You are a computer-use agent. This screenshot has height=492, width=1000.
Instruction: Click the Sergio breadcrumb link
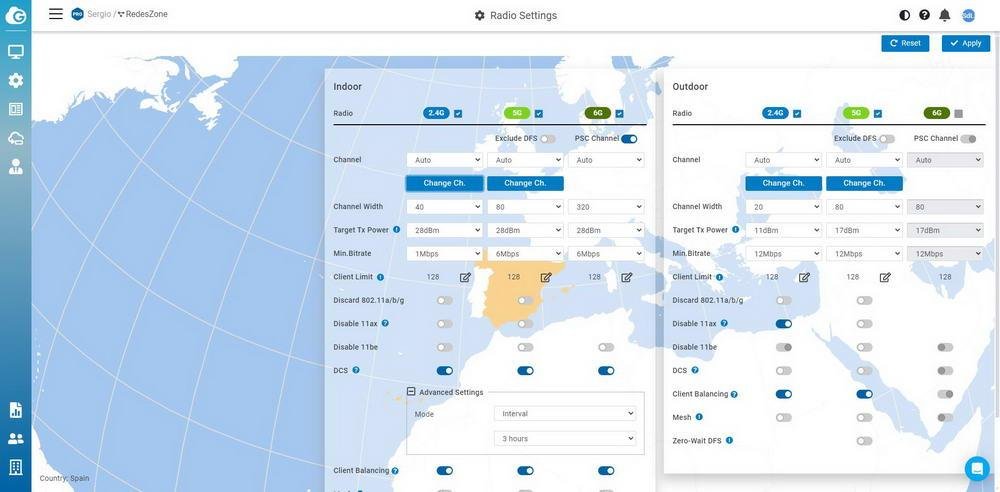point(99,14)
